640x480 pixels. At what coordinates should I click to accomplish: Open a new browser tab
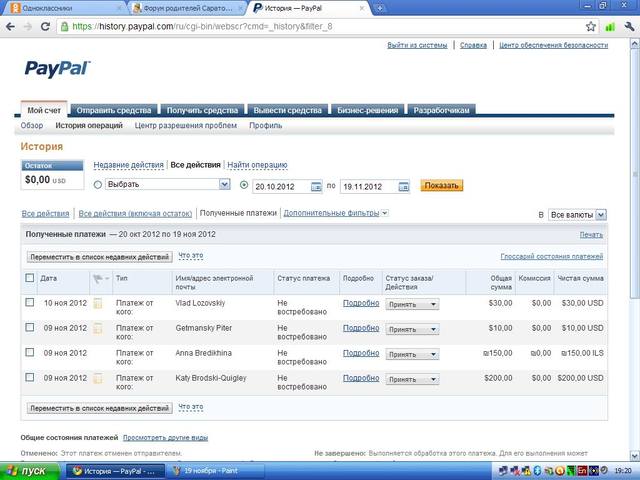click(x=379, y=8)
